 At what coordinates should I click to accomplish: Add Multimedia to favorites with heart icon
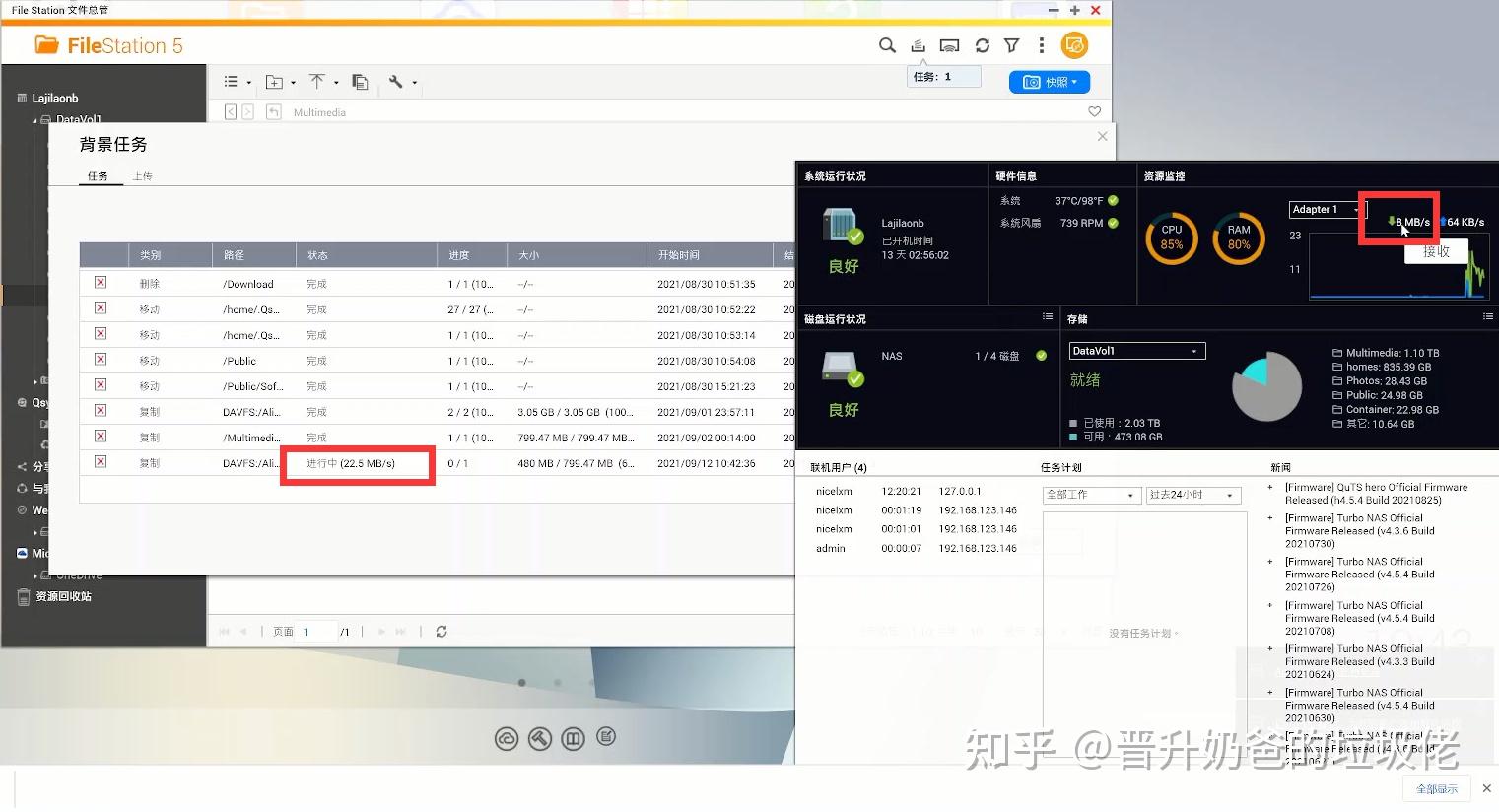(1094, 111)
